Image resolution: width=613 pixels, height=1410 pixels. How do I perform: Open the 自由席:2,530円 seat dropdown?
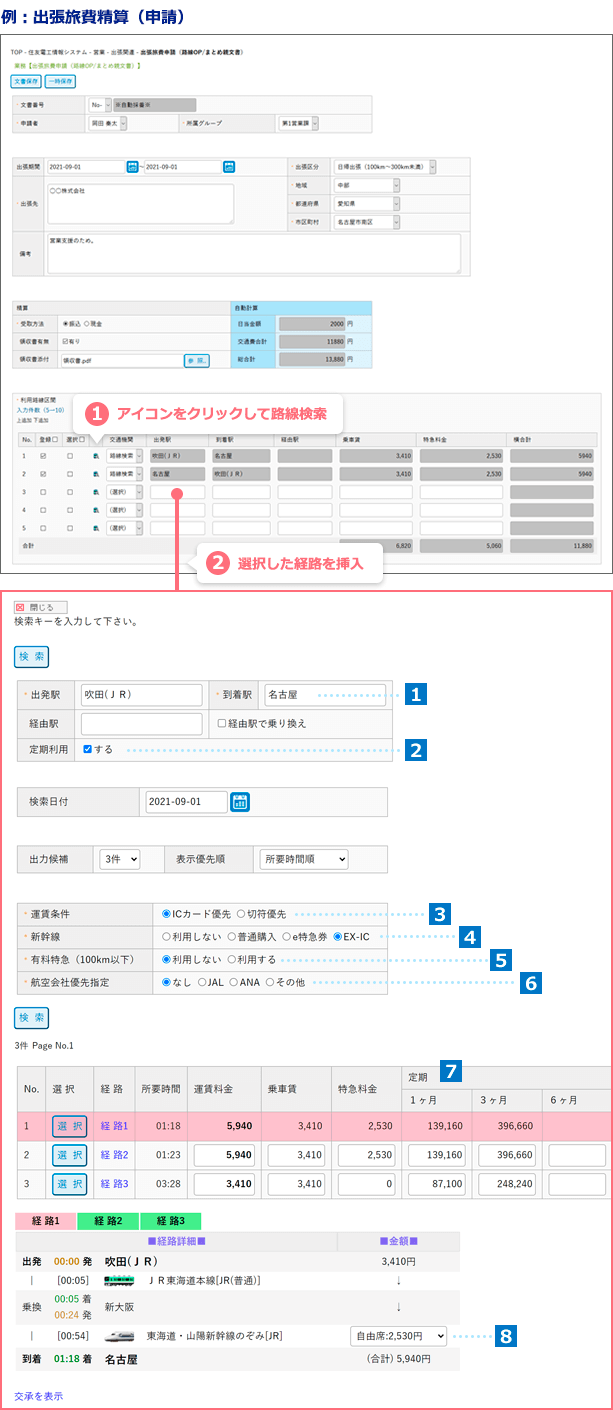[x=398, y=1334]
